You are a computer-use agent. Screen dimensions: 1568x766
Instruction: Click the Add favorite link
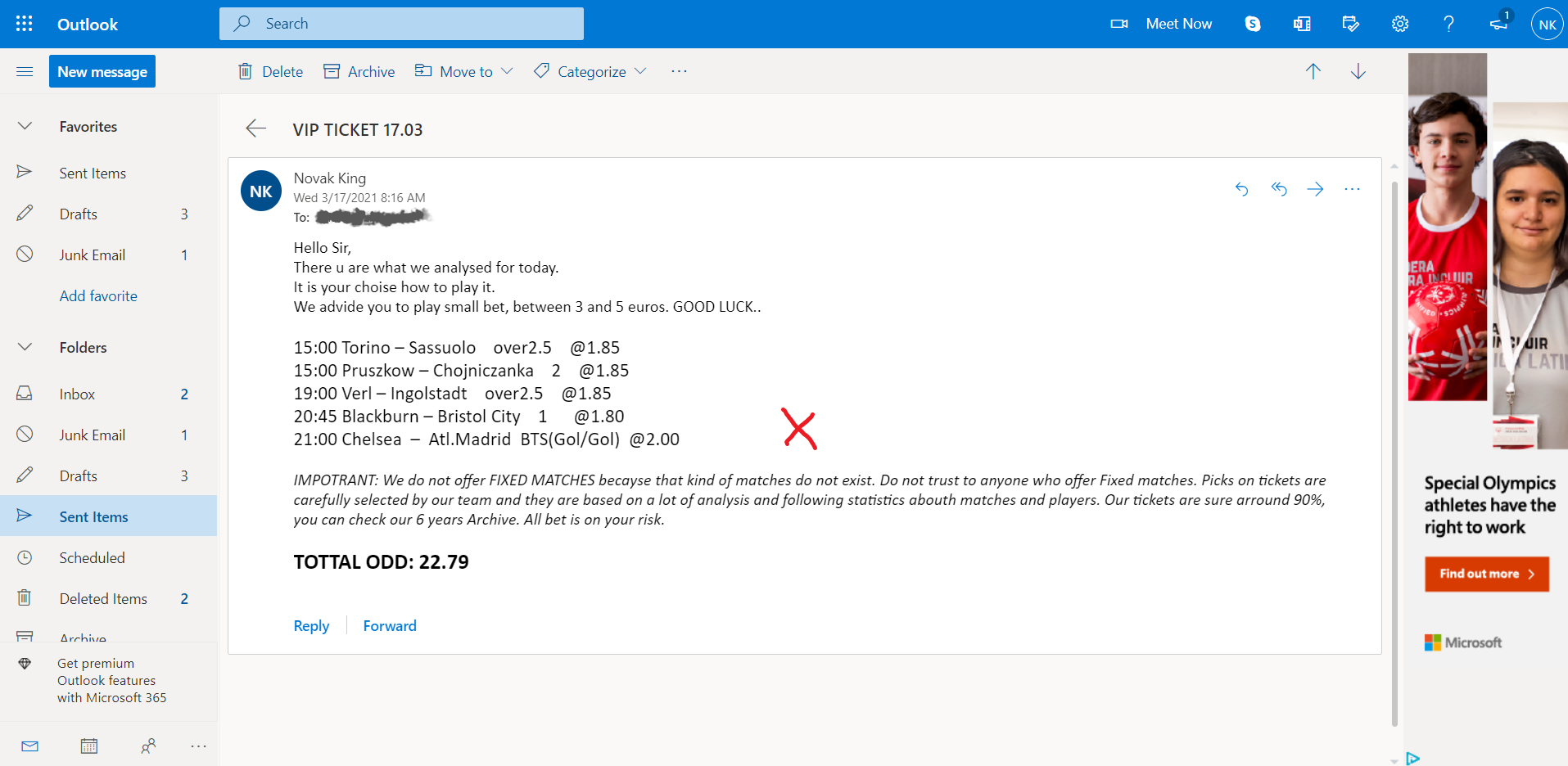click(98, 295)
